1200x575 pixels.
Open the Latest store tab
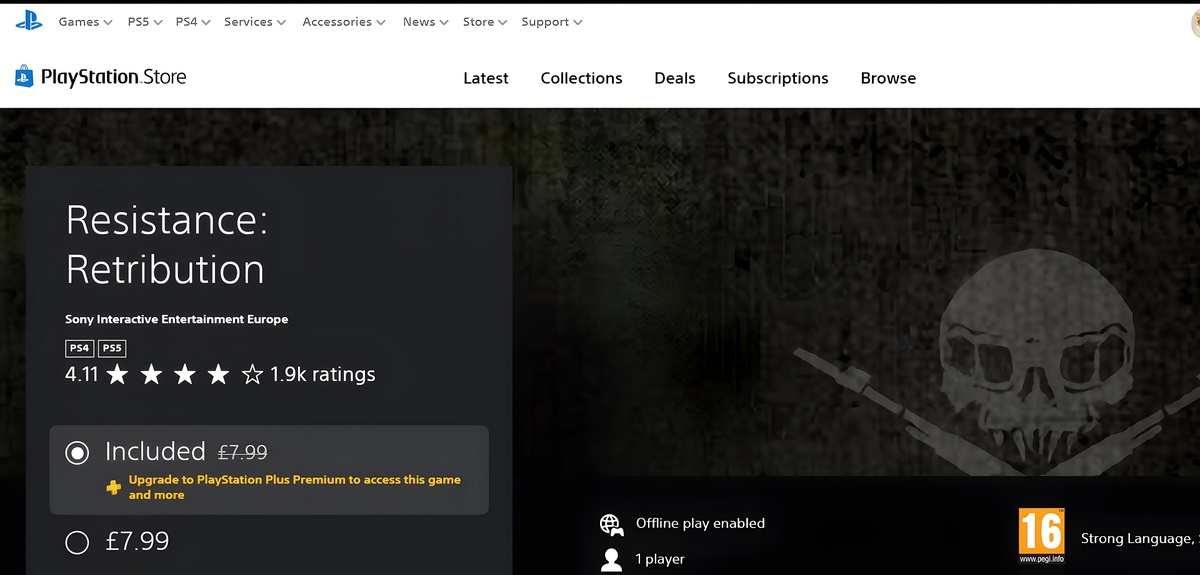(x=486, y=78)
